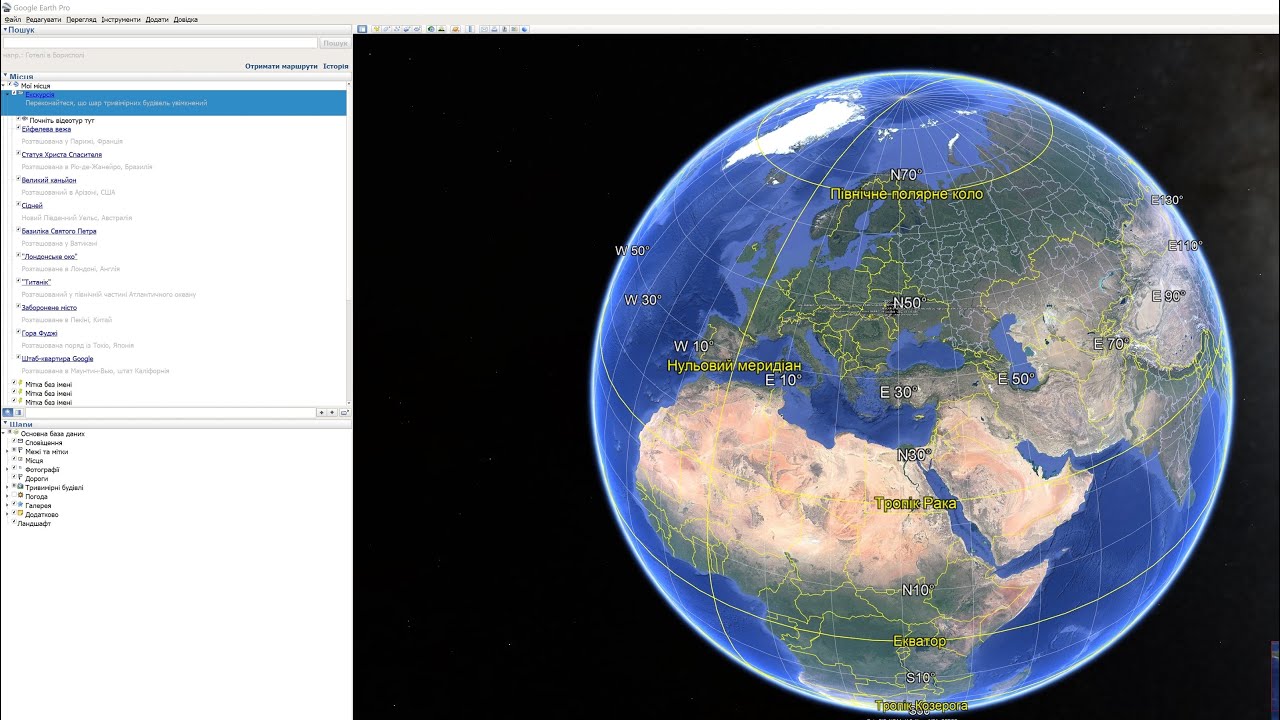Move item up with the up arrow button
The image size is (1280, 720).
322,412
